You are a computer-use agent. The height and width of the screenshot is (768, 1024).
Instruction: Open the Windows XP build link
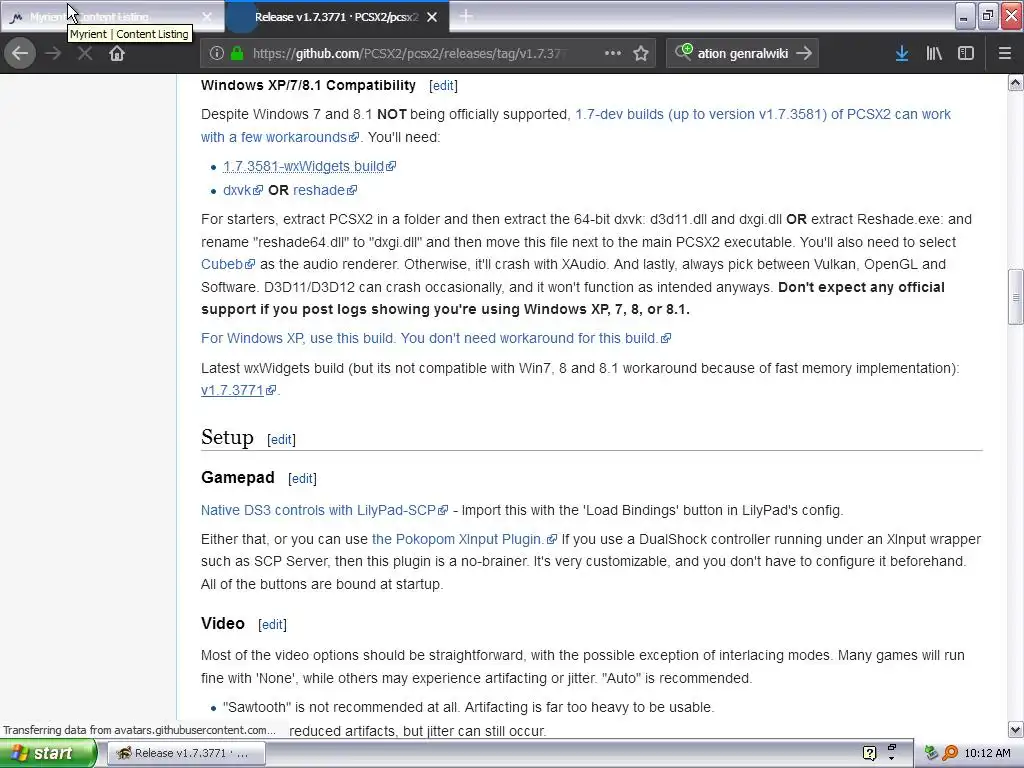click(x=436, y=338)
